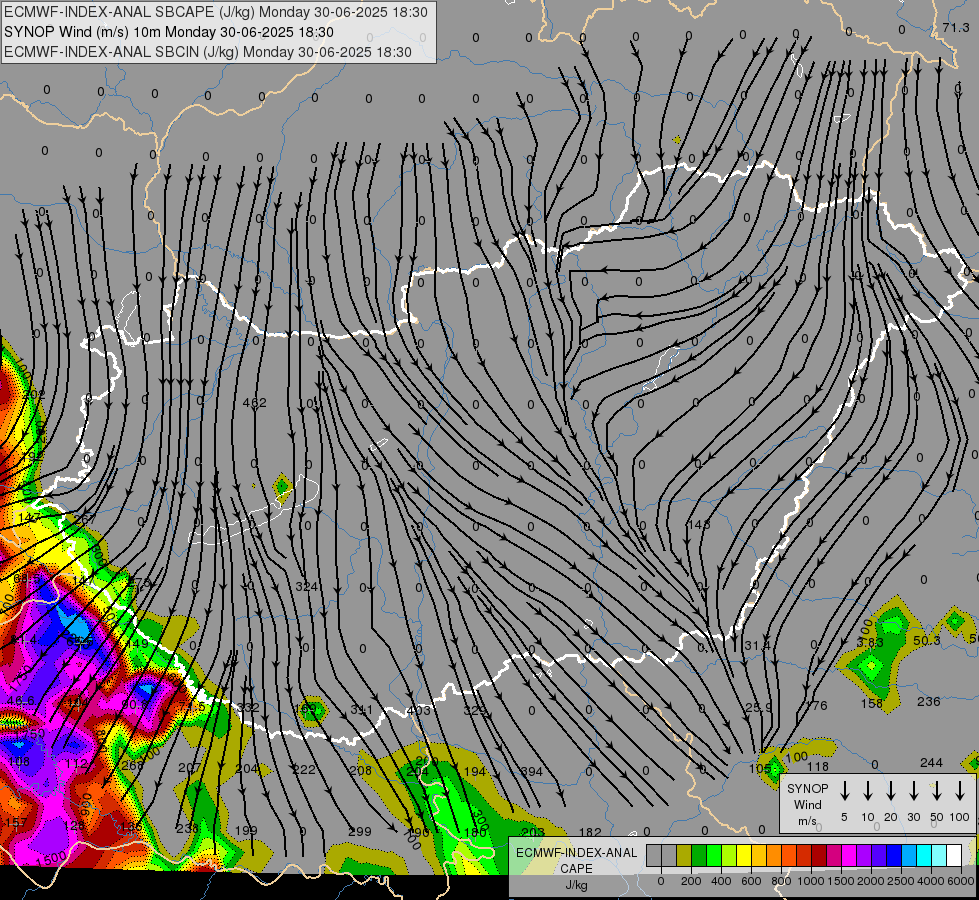The image size is (979, 900).
Task: Click the 30 m/s wind arrow in legend
Action: (913, 791)
